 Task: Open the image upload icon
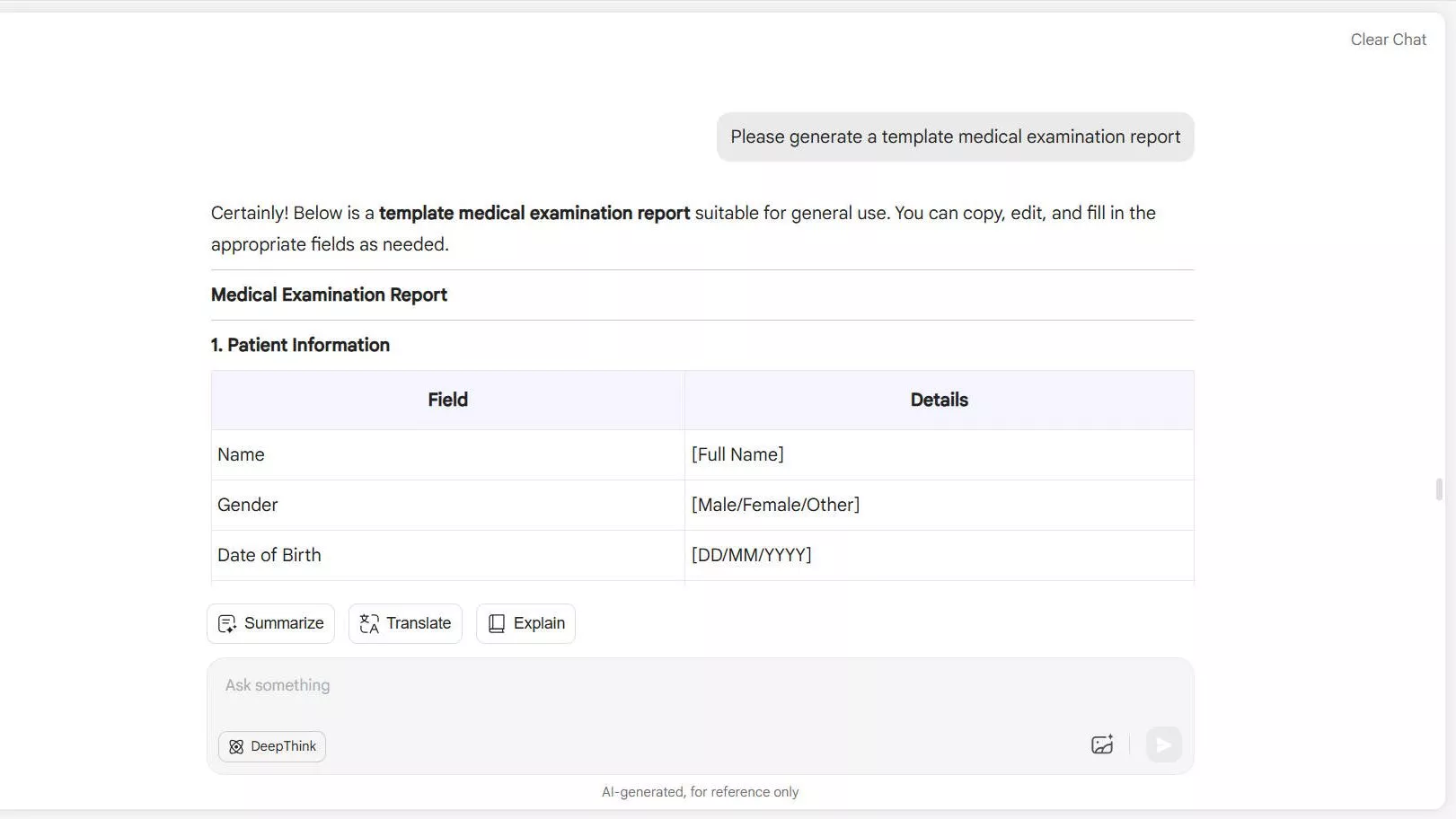pos(1102,745)
